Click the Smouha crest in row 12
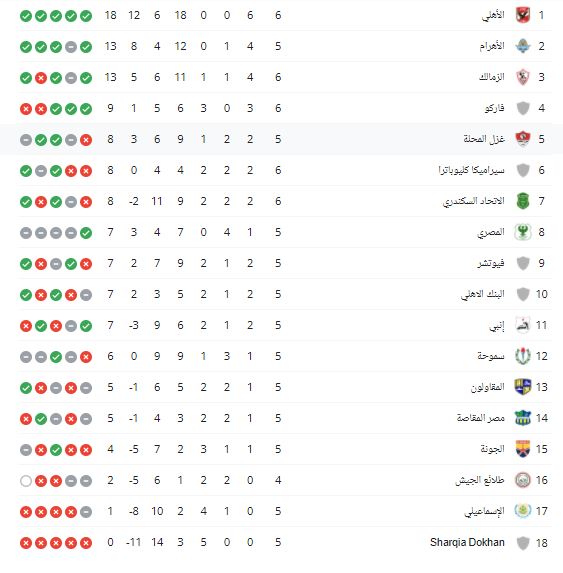This screenshot has height=573, width=563. [523, 356]
